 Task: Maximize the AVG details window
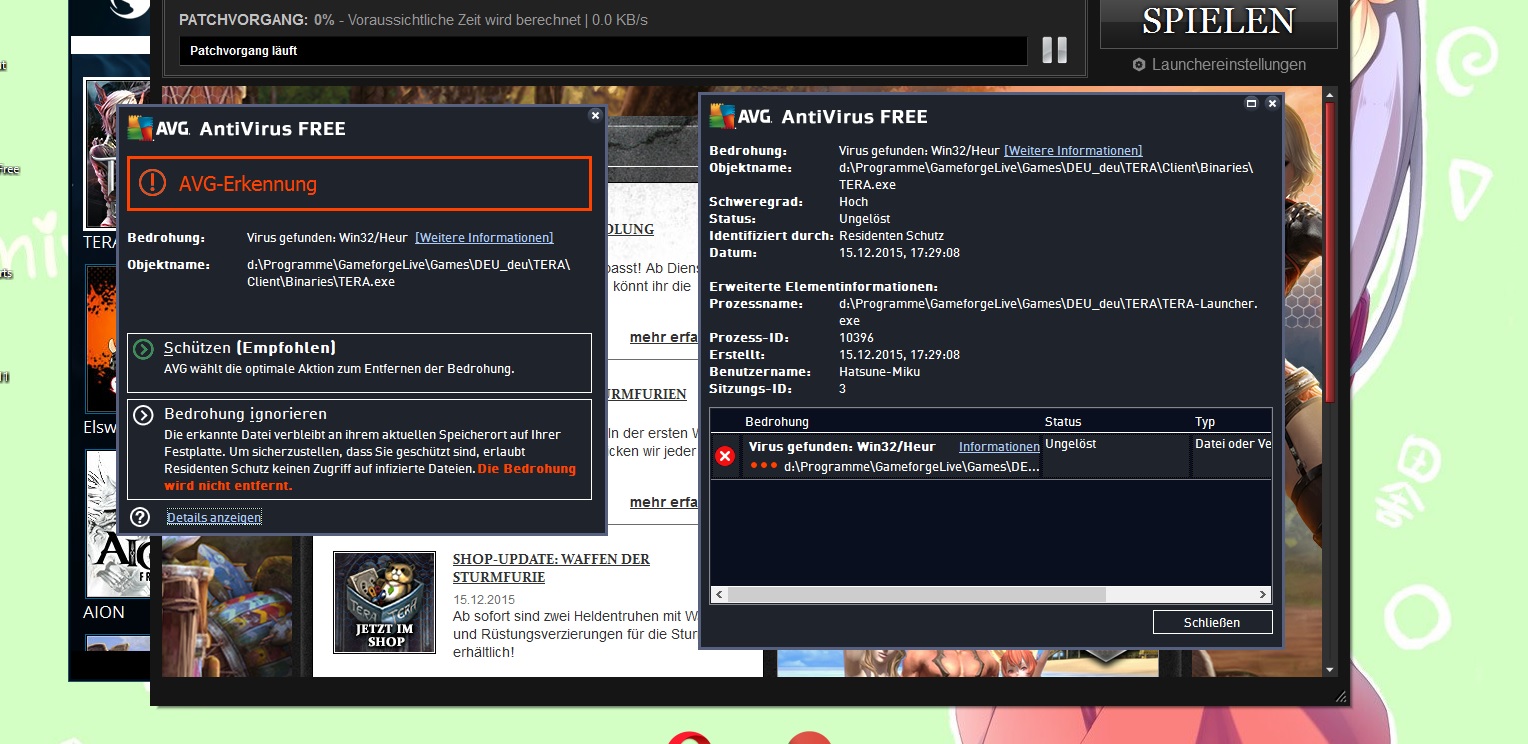click(1250, 103)
